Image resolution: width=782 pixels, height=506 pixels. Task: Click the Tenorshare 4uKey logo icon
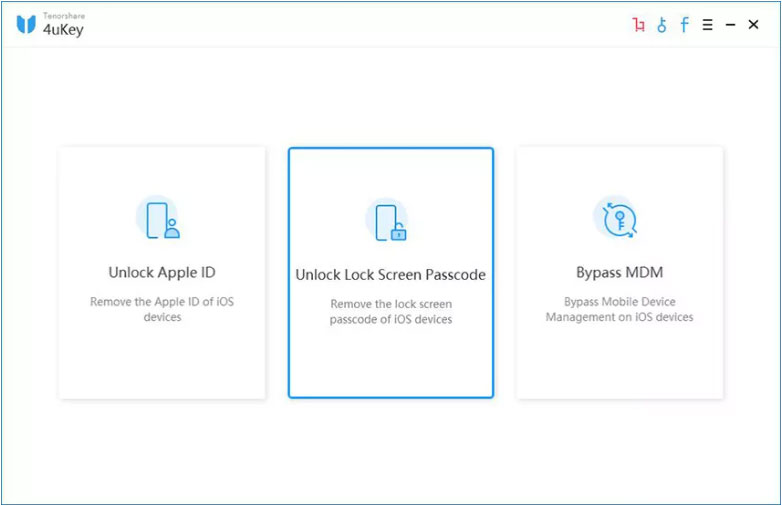pos(26,25)
